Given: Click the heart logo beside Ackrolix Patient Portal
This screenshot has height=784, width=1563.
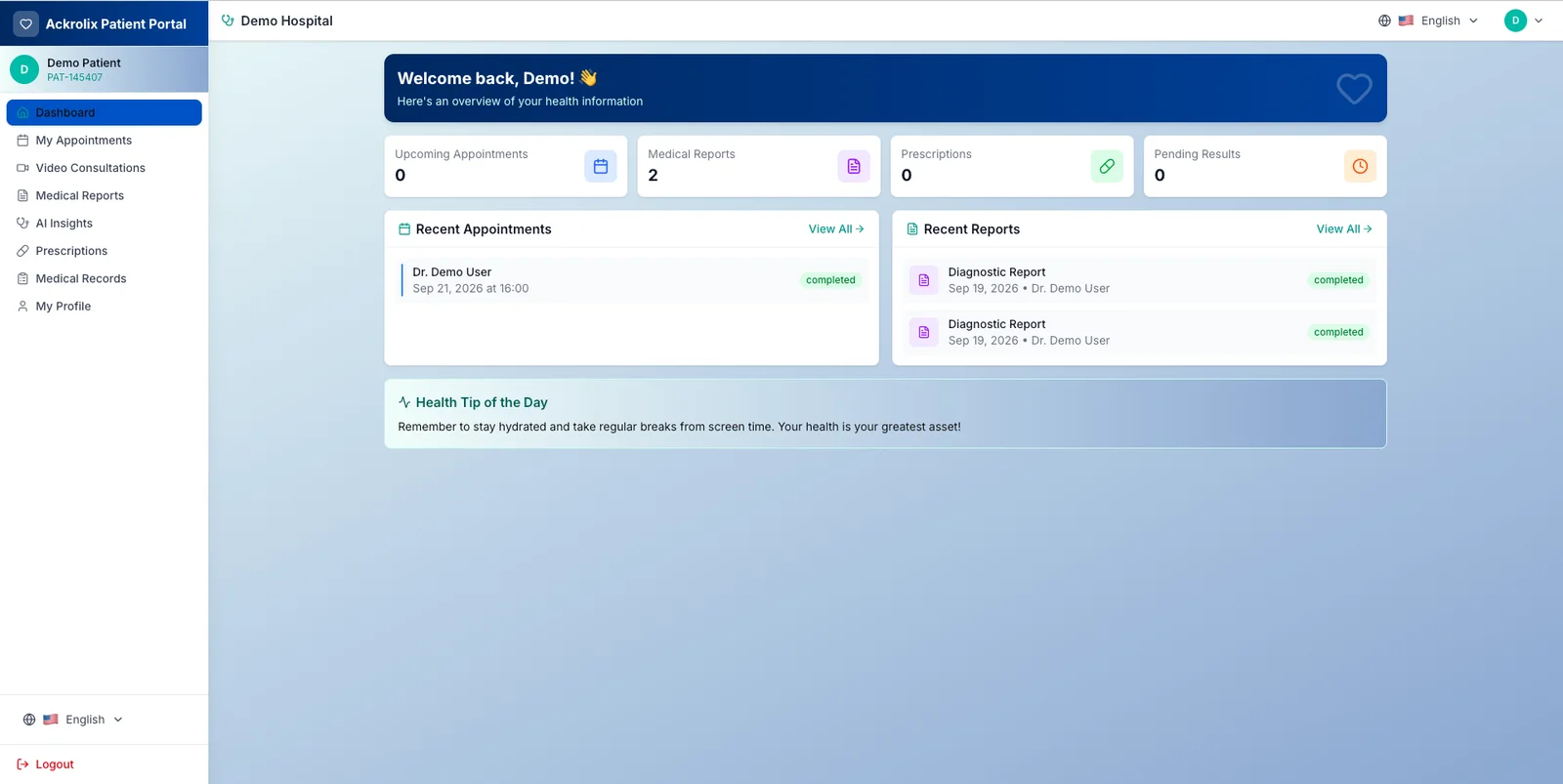Looking at the screenshot, I should (x=26, y=23).
